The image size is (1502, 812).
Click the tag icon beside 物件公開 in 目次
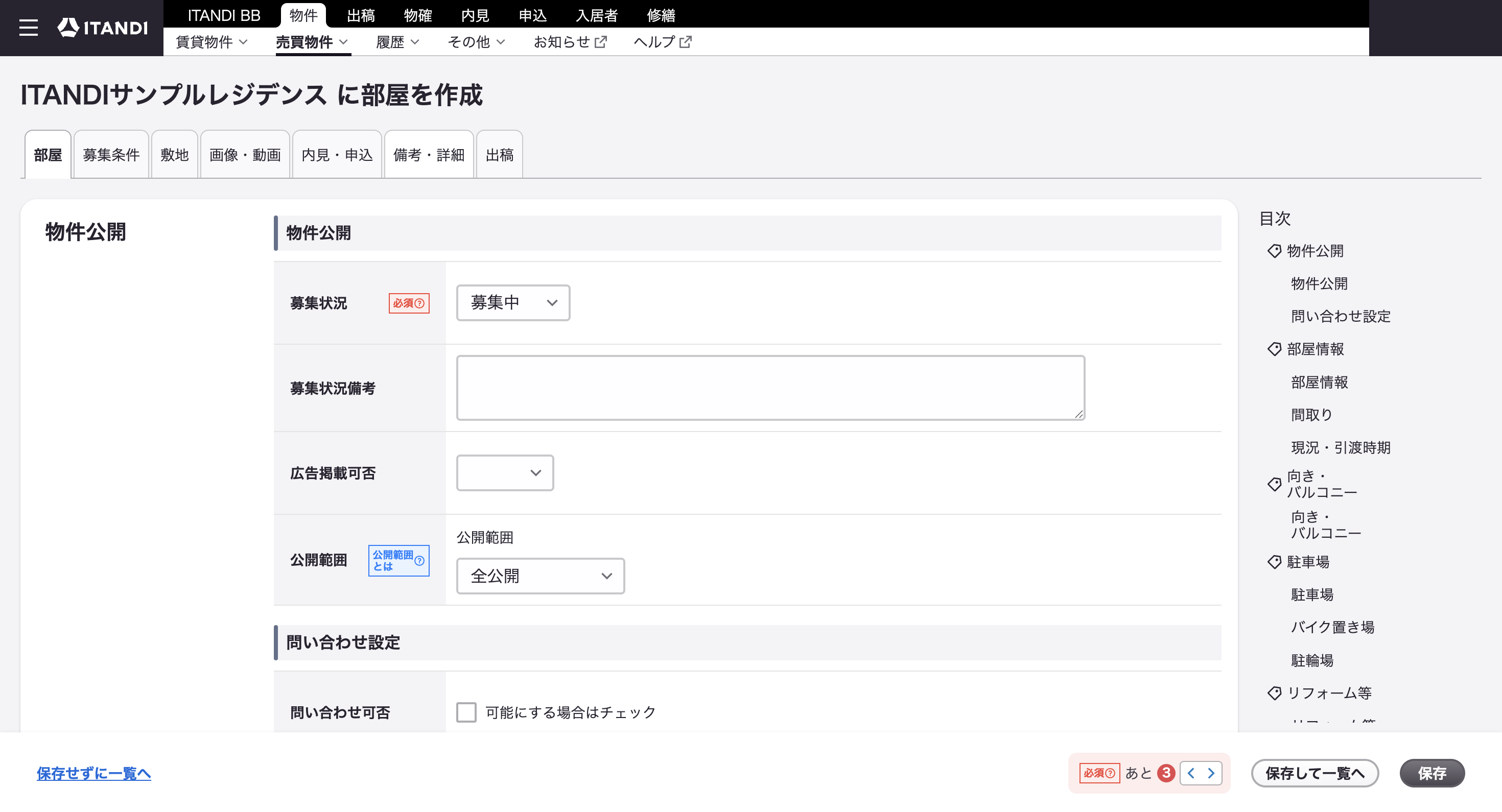[1274, 251]
